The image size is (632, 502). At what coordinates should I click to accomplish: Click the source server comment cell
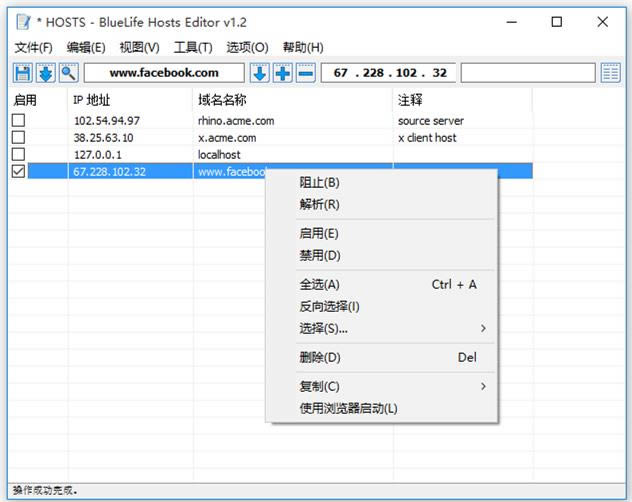pos(430,121)
